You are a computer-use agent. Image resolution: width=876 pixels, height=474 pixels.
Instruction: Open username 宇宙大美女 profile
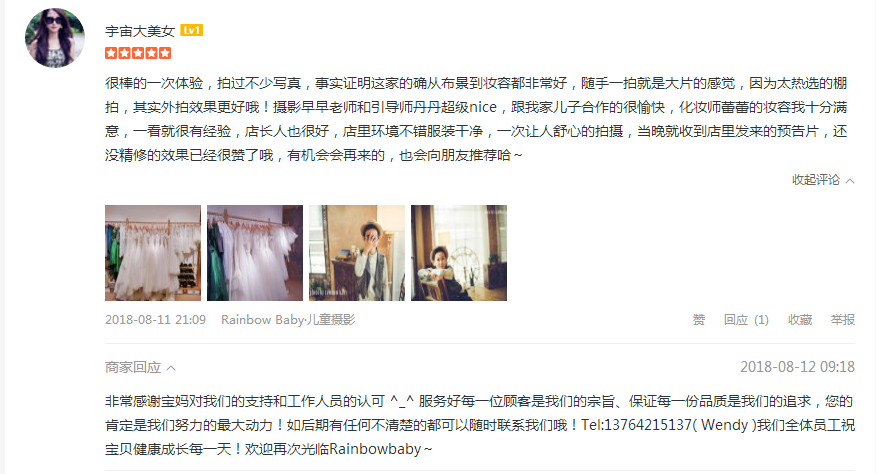[x=140, y=31]
